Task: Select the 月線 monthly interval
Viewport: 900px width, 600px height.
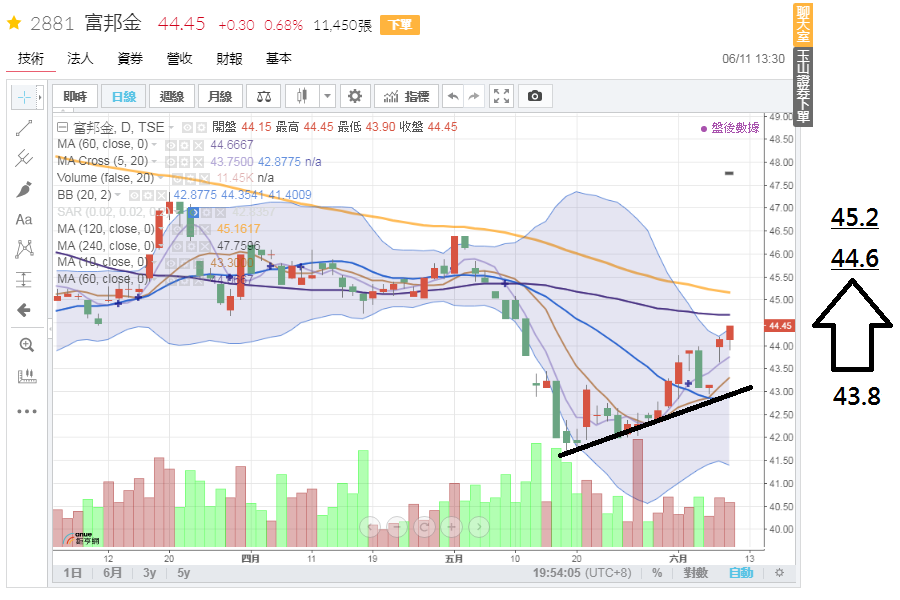Action: pos(220,96)
